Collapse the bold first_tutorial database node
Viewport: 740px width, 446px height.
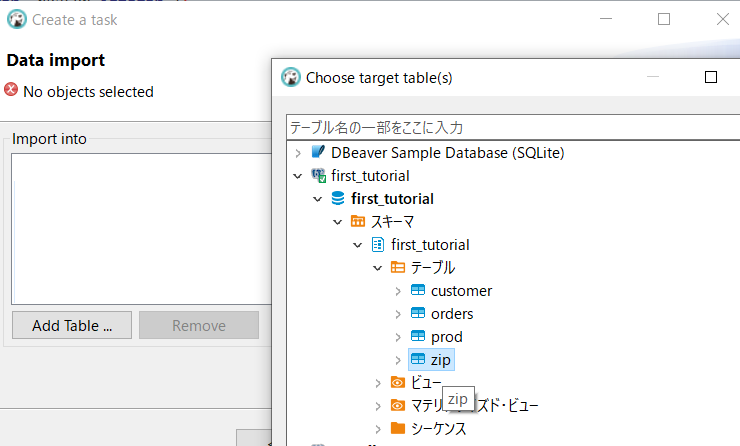318,199
